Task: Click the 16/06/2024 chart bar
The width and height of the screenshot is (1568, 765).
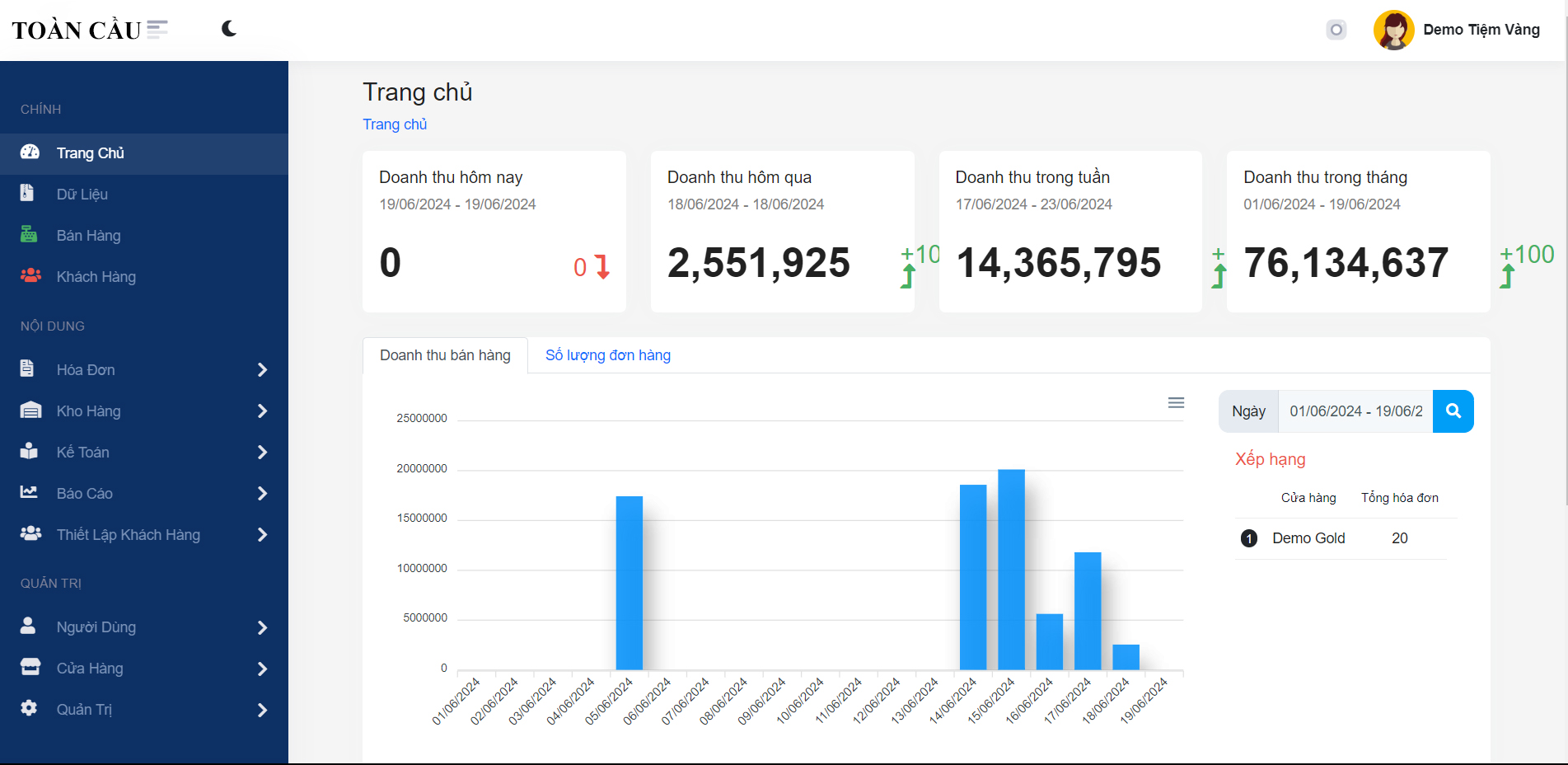Action: pos(1050,641)
